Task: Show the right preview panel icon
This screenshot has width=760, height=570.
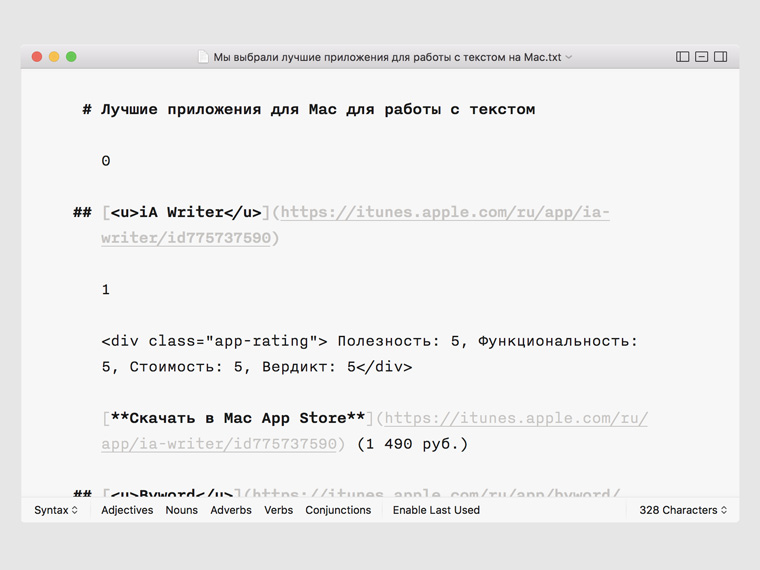Action: [721, 57]
